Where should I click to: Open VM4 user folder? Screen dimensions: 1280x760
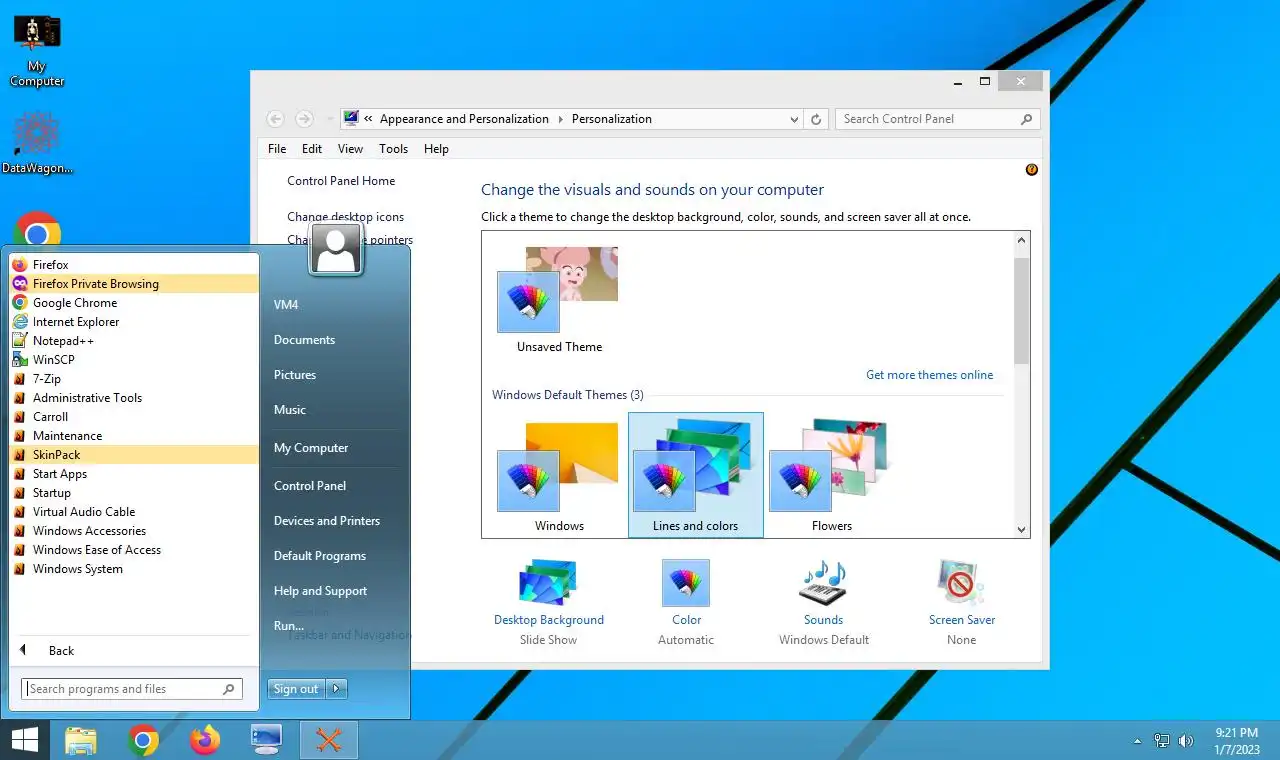point(286,305)
